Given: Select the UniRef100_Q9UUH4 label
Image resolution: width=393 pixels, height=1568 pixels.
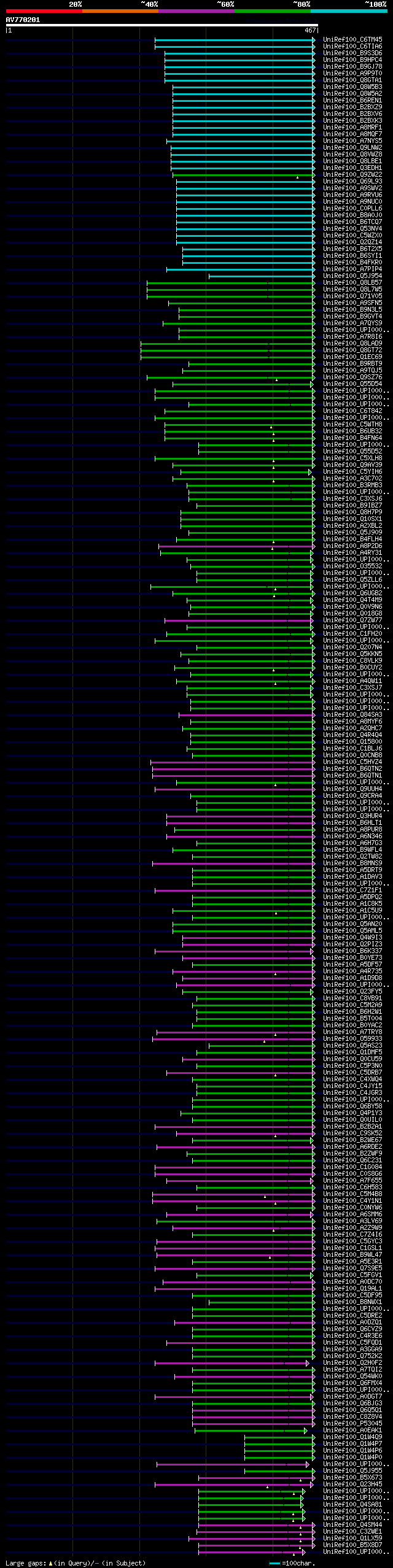Looking at the screenshot, I should (x=352, y=789).
